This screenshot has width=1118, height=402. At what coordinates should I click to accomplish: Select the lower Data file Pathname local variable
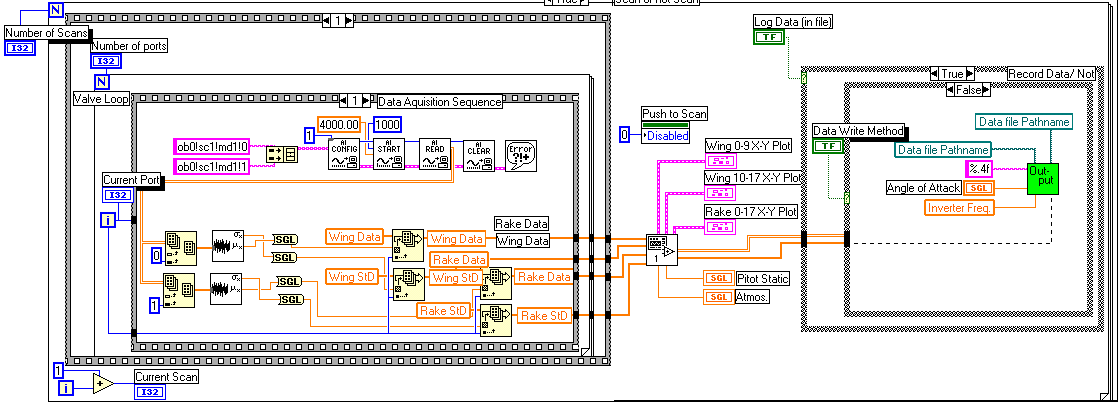943,150
